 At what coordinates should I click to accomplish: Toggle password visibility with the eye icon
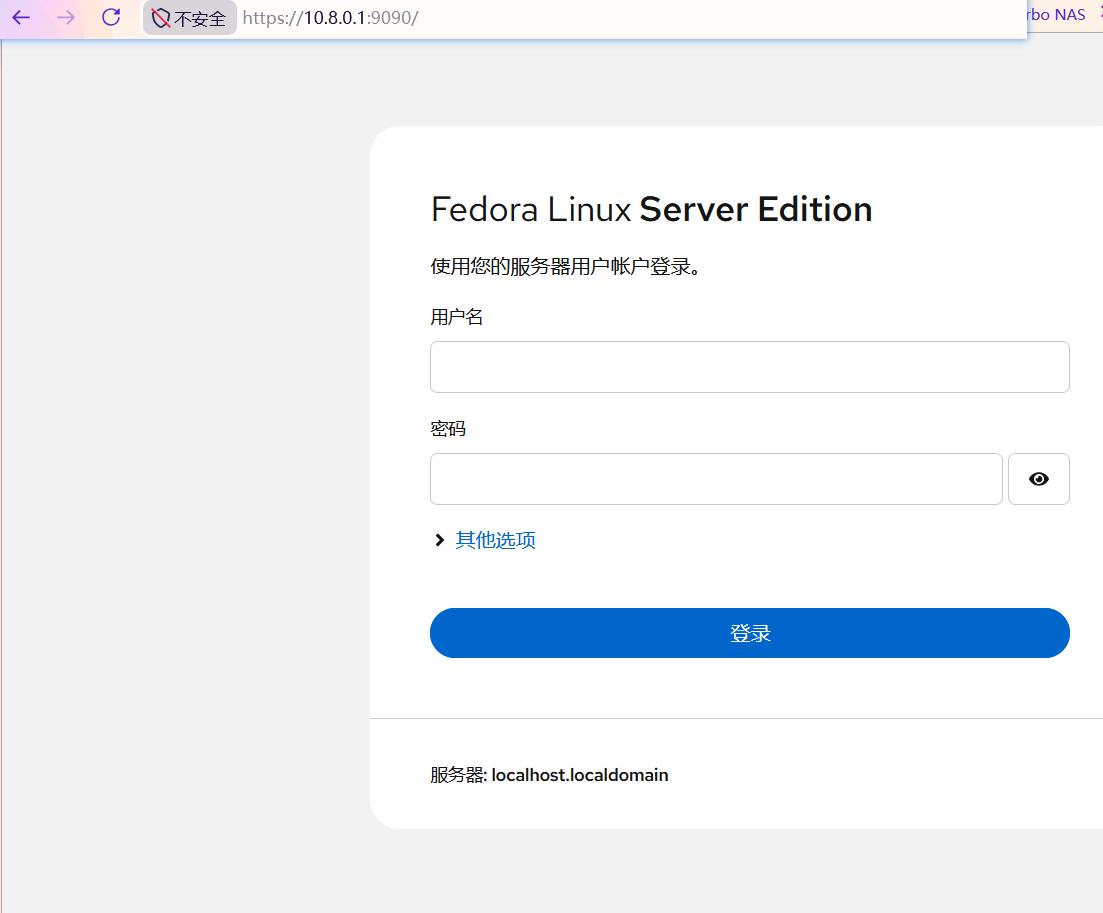click(1038, 479)
